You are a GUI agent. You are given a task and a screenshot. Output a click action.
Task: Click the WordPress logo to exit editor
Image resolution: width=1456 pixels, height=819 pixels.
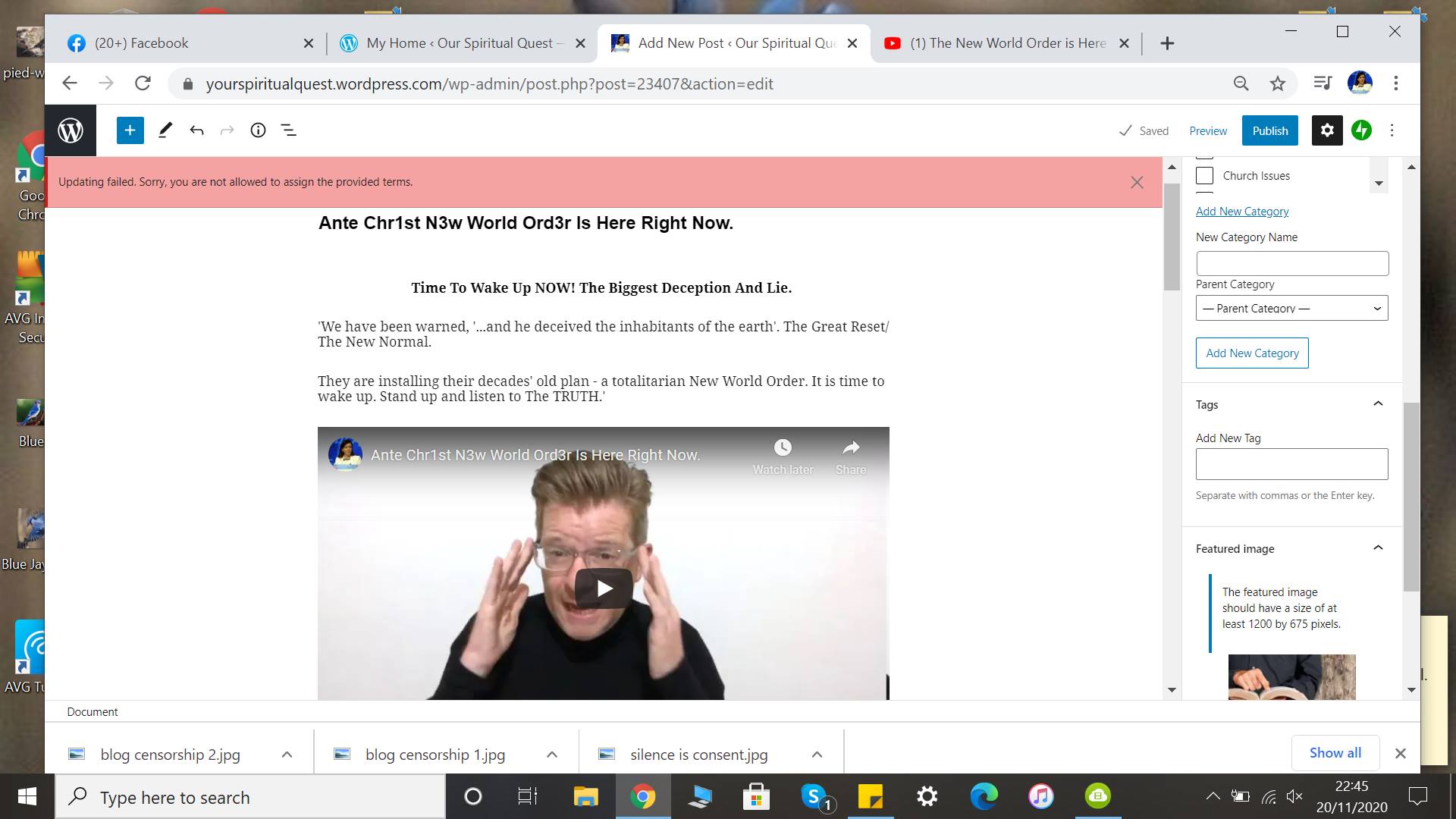(x=71, y=130)
